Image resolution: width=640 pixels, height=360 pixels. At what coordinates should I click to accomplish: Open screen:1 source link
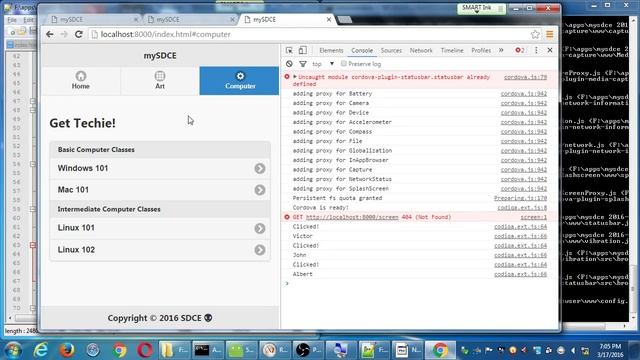pos(533,217)
